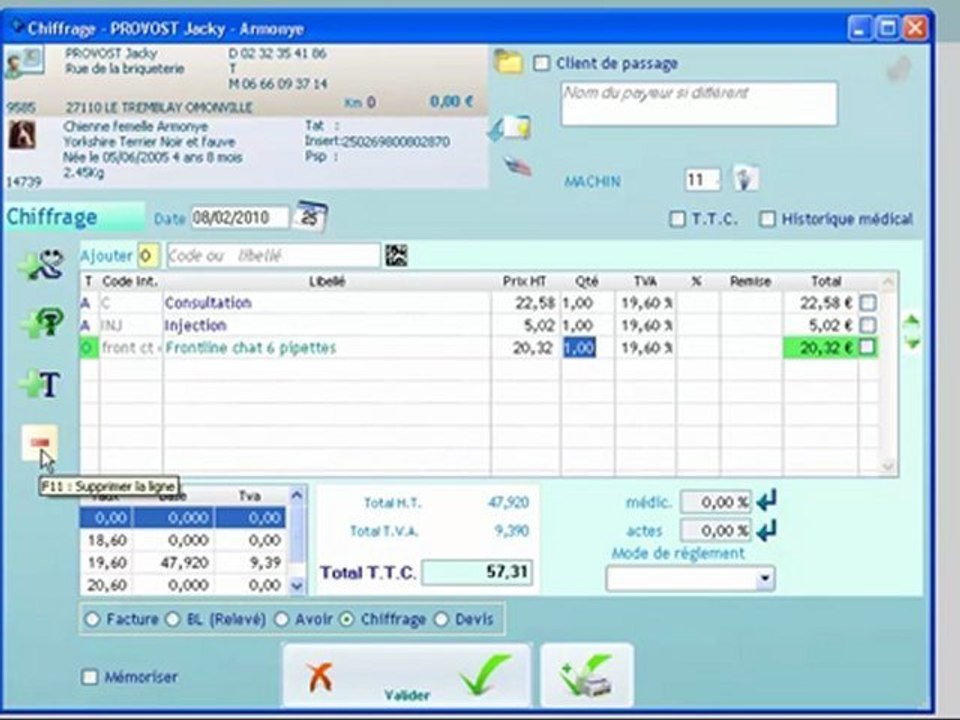Validate with the green check mark
Image resolution: width=960 pixels, height=720 pixels.
(485, 674)
